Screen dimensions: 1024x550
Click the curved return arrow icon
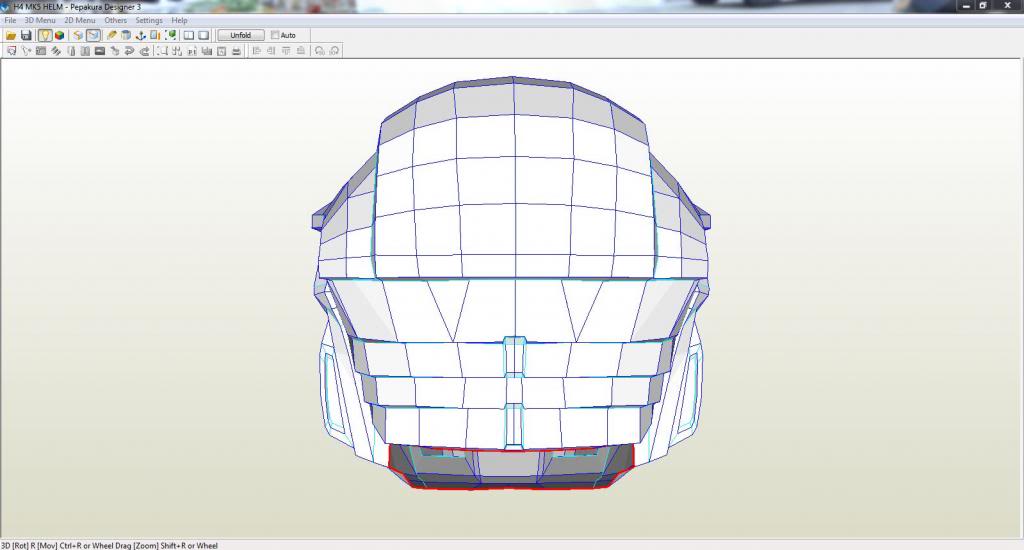coord(129,51)
